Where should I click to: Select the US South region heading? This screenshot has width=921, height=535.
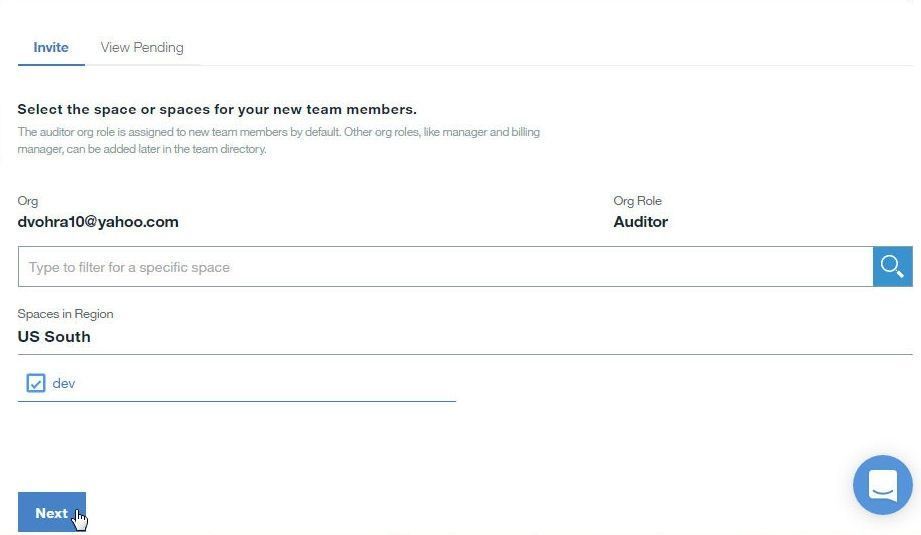(54, 337)
